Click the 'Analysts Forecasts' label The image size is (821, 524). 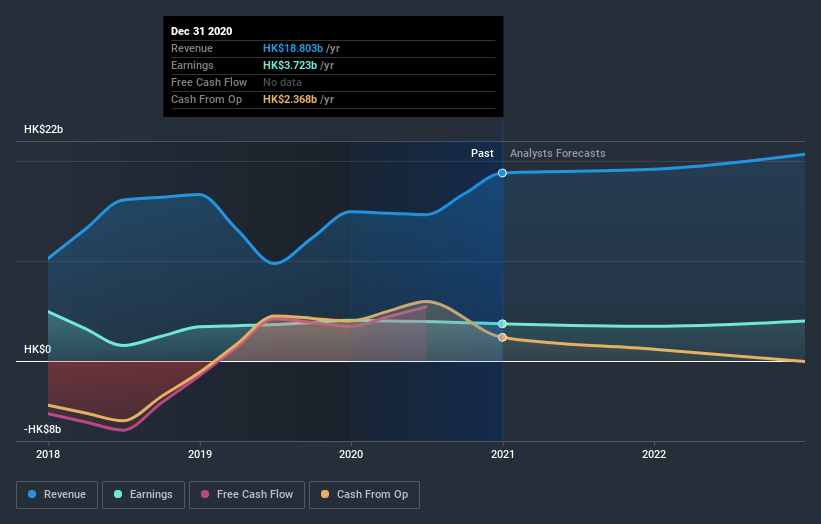point(558,153)
